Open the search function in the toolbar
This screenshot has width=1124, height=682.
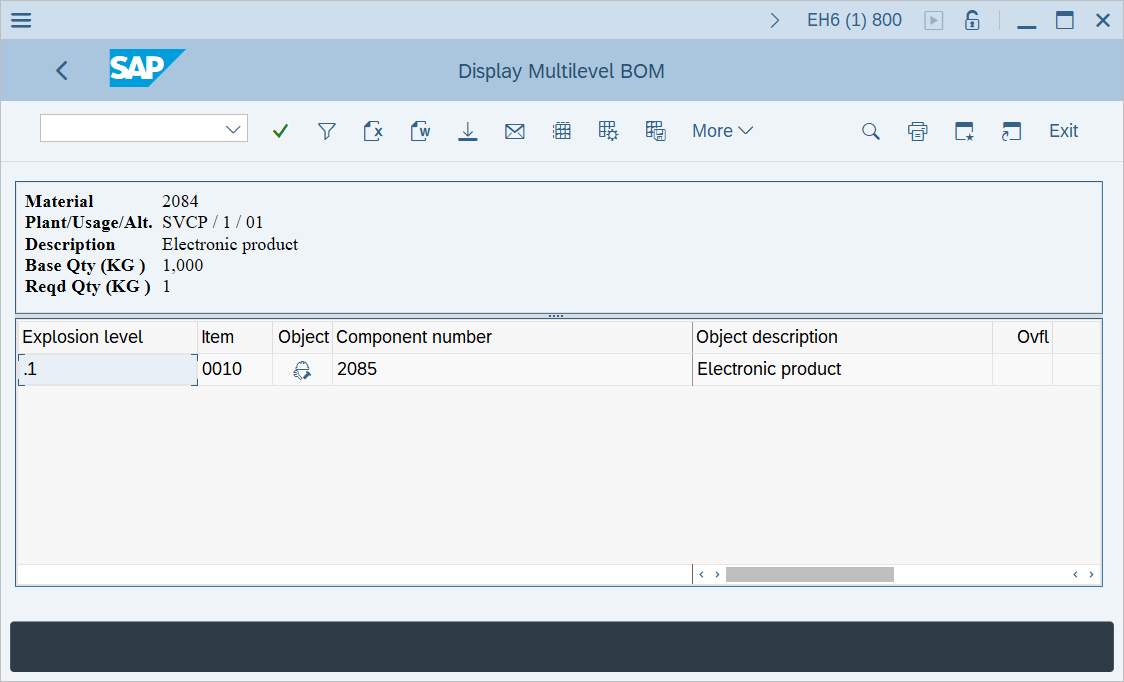(870, 130)
